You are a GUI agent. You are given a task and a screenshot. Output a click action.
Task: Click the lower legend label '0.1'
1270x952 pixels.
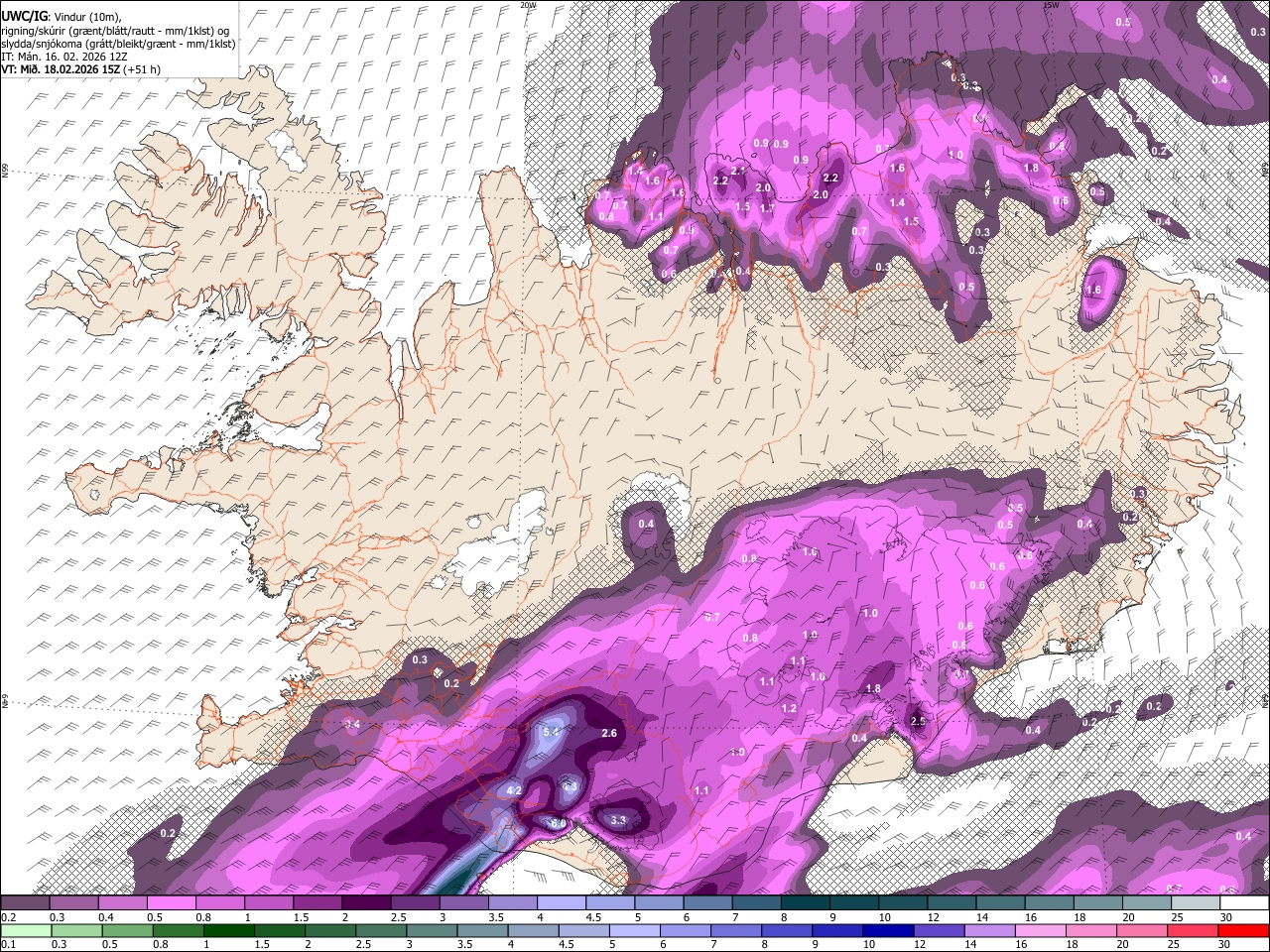coord(9,944)
